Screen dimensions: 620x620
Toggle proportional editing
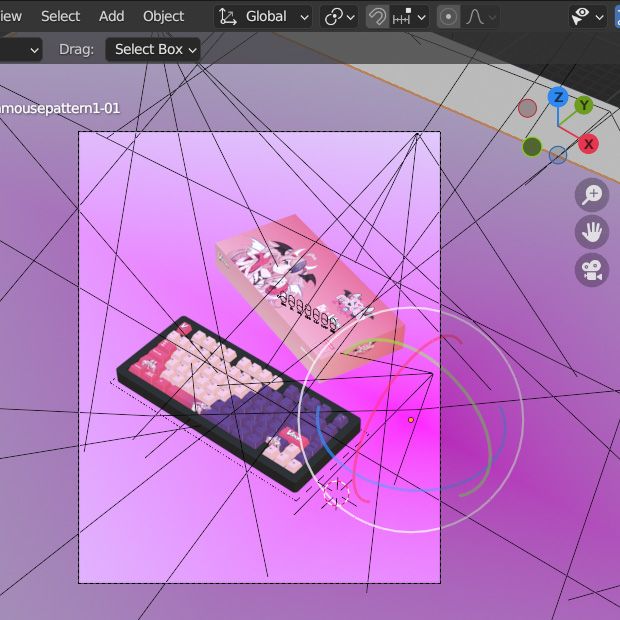[x=448, y=17]
